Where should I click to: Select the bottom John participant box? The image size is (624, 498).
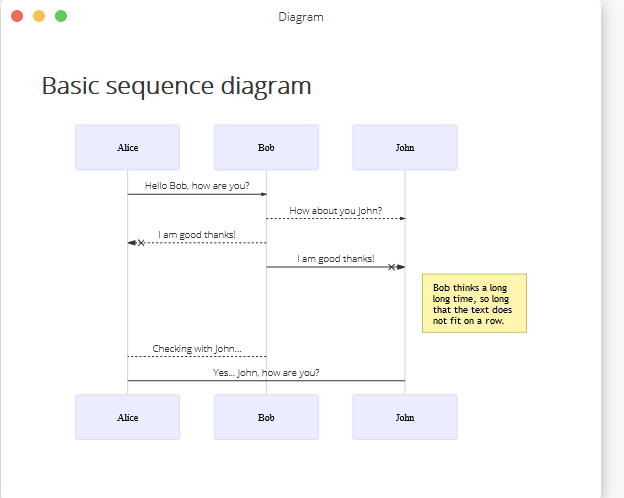[405, 417]
